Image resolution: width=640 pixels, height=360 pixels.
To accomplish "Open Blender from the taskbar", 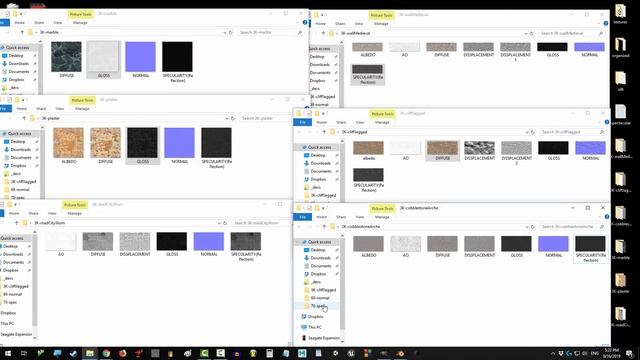I will tap(400, 353).
